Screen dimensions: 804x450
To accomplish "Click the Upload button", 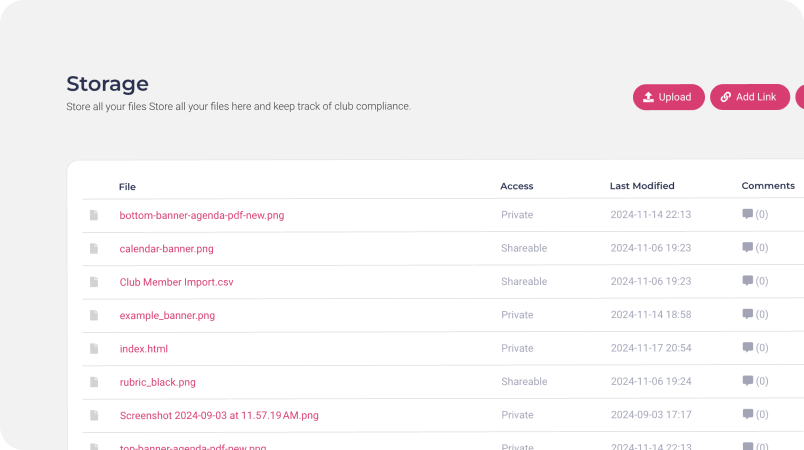I will [x=669, y=97].
